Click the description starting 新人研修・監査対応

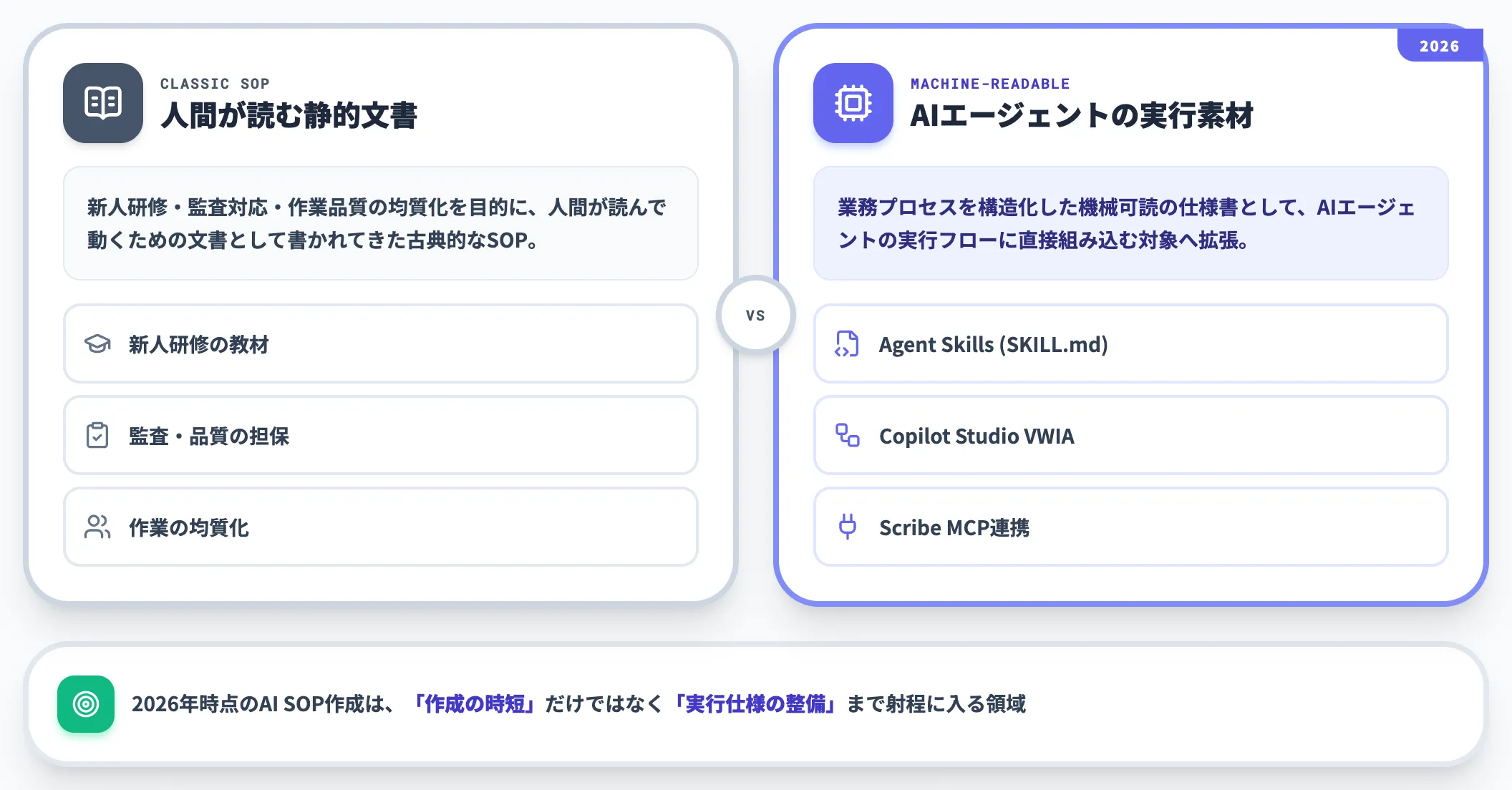click(x=377, y=223)
